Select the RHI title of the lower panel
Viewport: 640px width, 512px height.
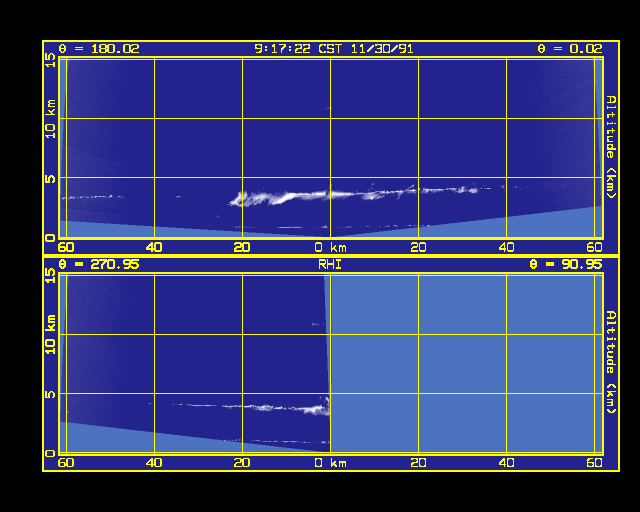click(330, 265)
